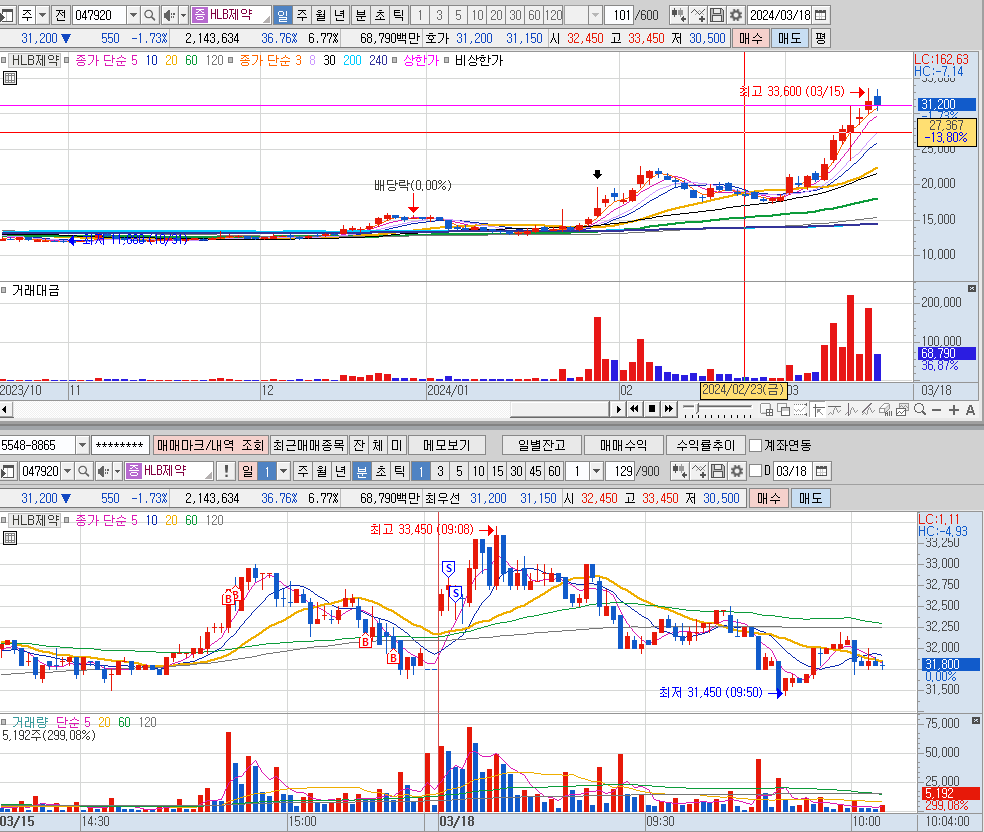Switch bottom chart to 초 seconds

pos(381,471)
